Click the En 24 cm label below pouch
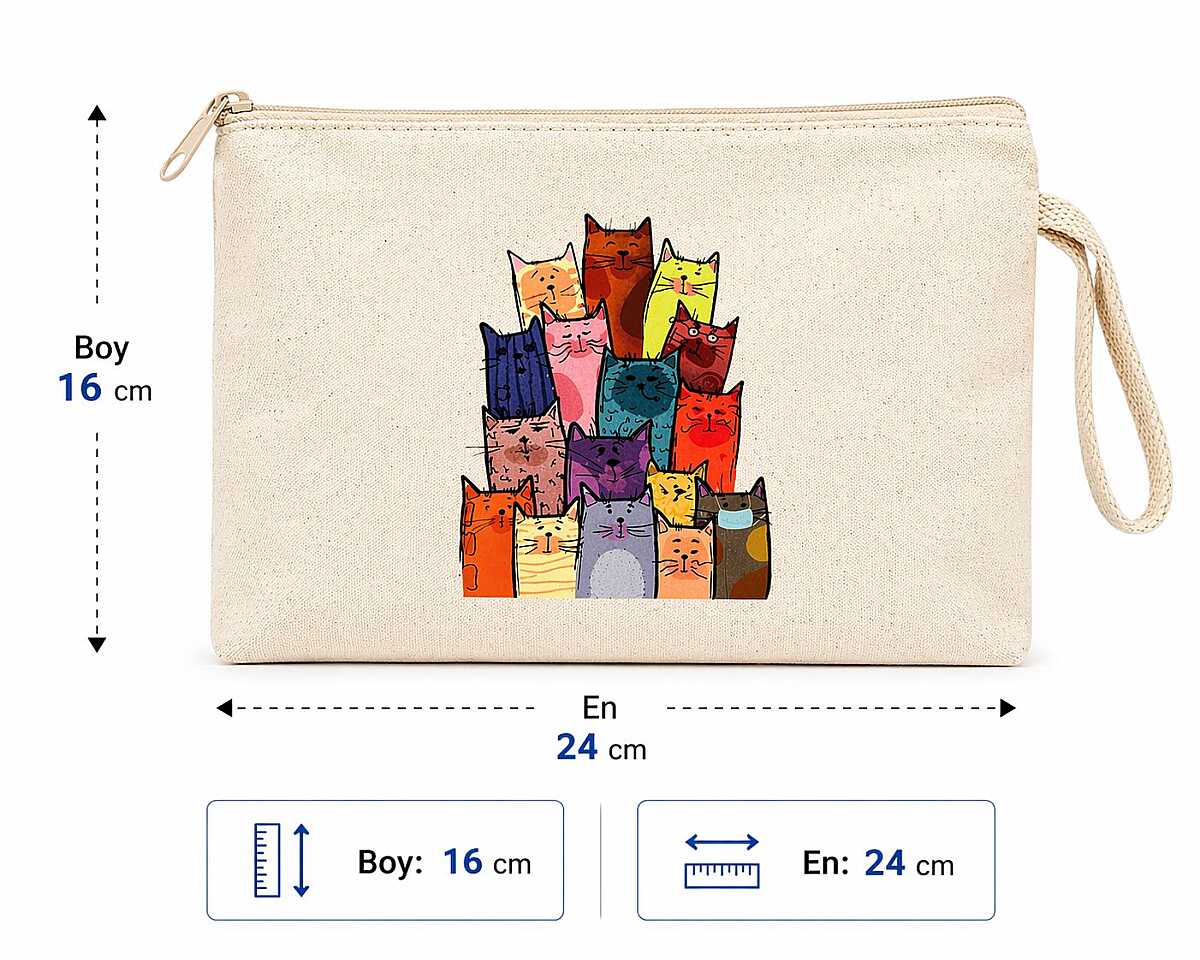Viewport: 1200px width, 960px height. [x=601, y=728]
